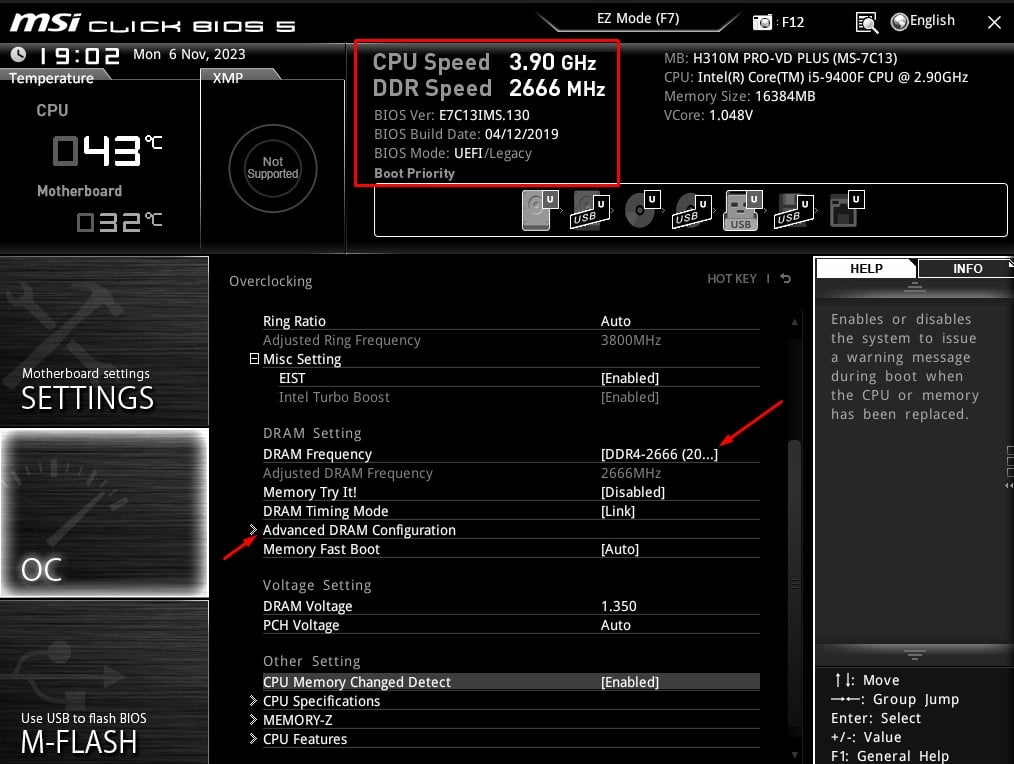Select the XMP tab
Viewport: 1014px width, 764px height.
tap(228, 78)
